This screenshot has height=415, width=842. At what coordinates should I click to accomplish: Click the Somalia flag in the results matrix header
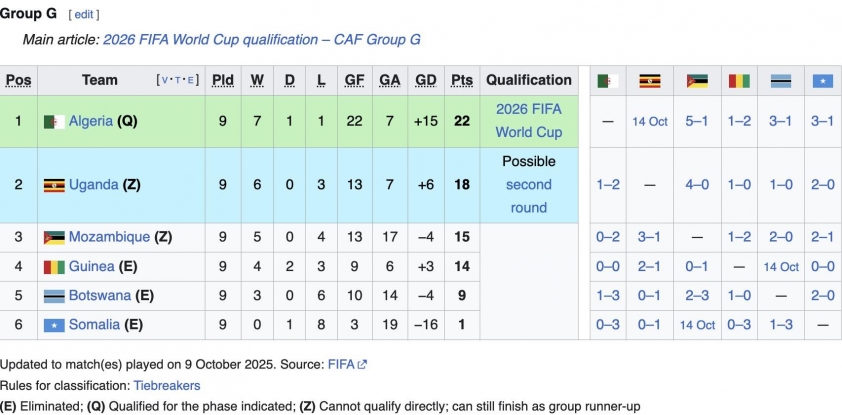point(822,81)
